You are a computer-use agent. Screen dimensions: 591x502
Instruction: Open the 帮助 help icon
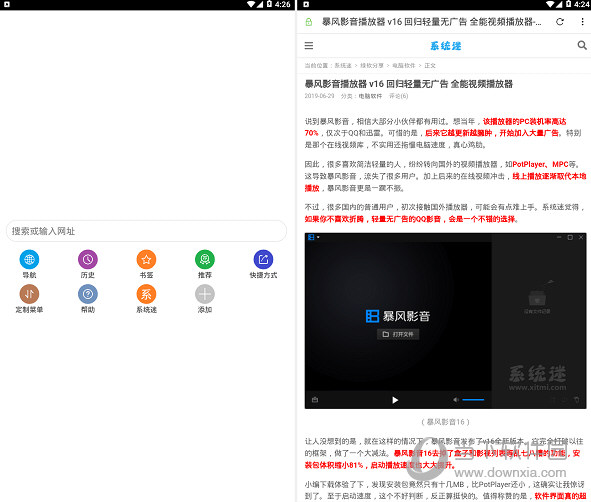88,294
